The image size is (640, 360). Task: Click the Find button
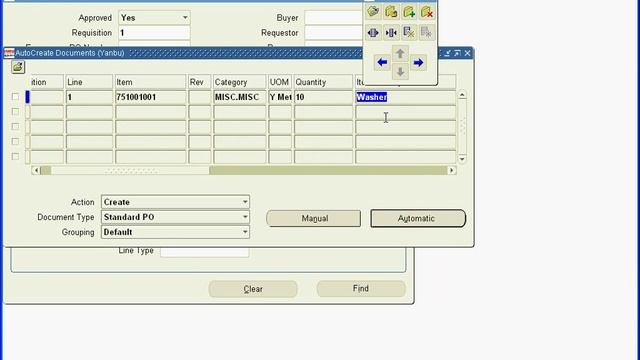(x=361, y=289)
